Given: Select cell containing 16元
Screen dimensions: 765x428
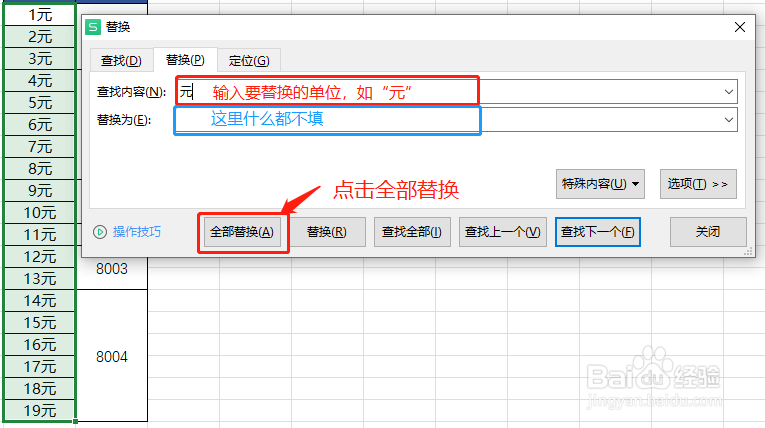Looking at the screenshot, I should [x=40, y=345].
